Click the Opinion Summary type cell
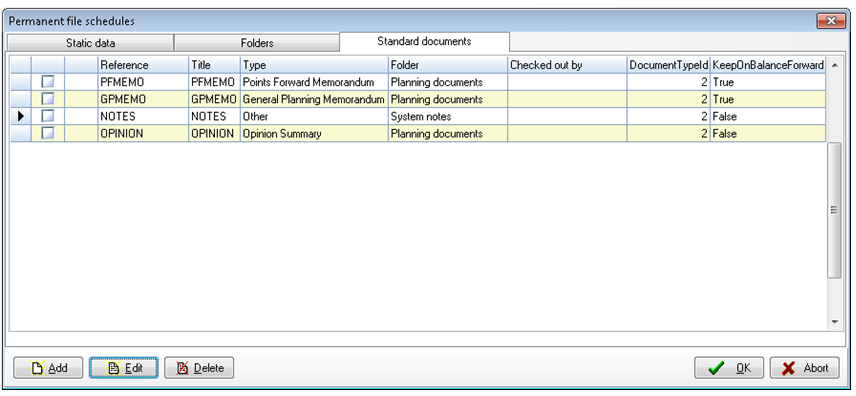The height and width of the screenshot is (396, 856). click(x=314, y=133)
